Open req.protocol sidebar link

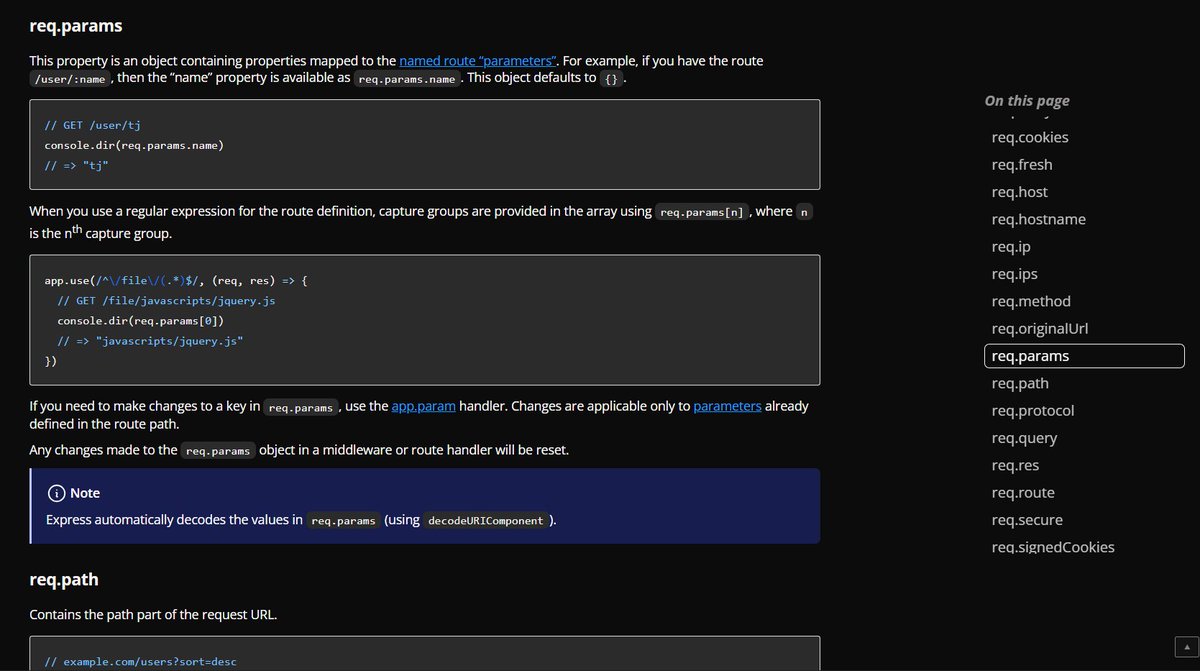coord(1033,411)
